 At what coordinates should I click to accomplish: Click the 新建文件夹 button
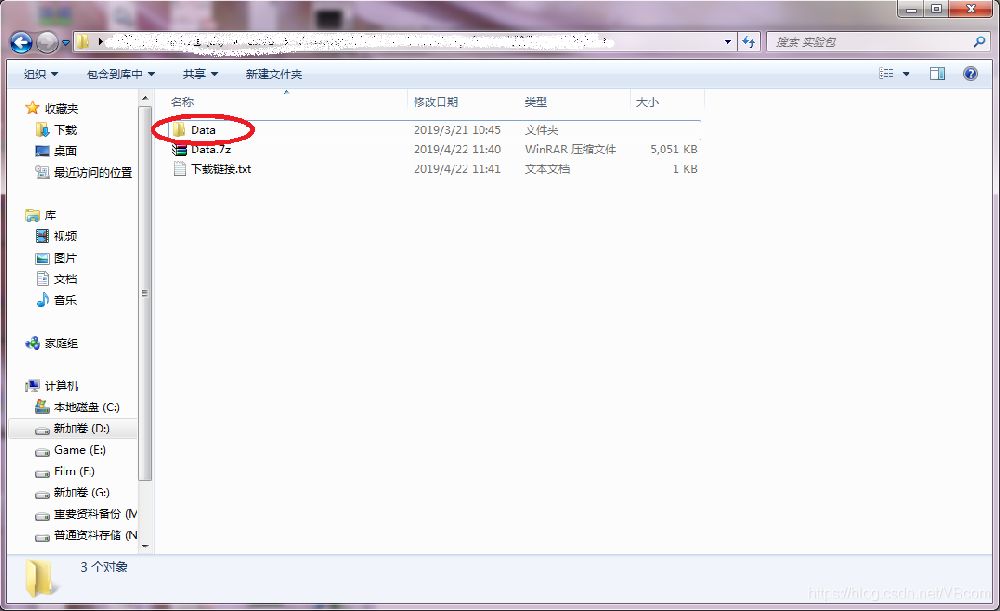273,74
